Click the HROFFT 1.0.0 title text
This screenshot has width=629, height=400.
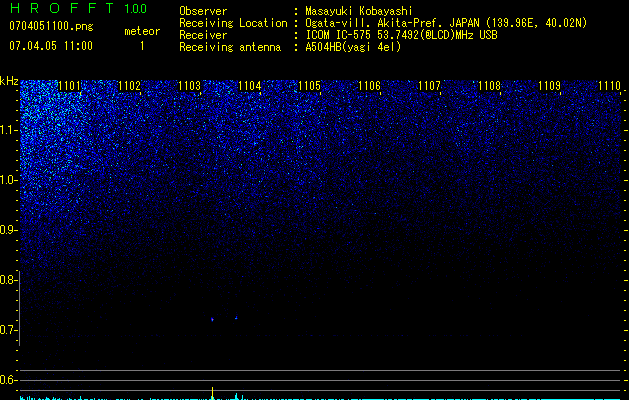tap(78, 8)
